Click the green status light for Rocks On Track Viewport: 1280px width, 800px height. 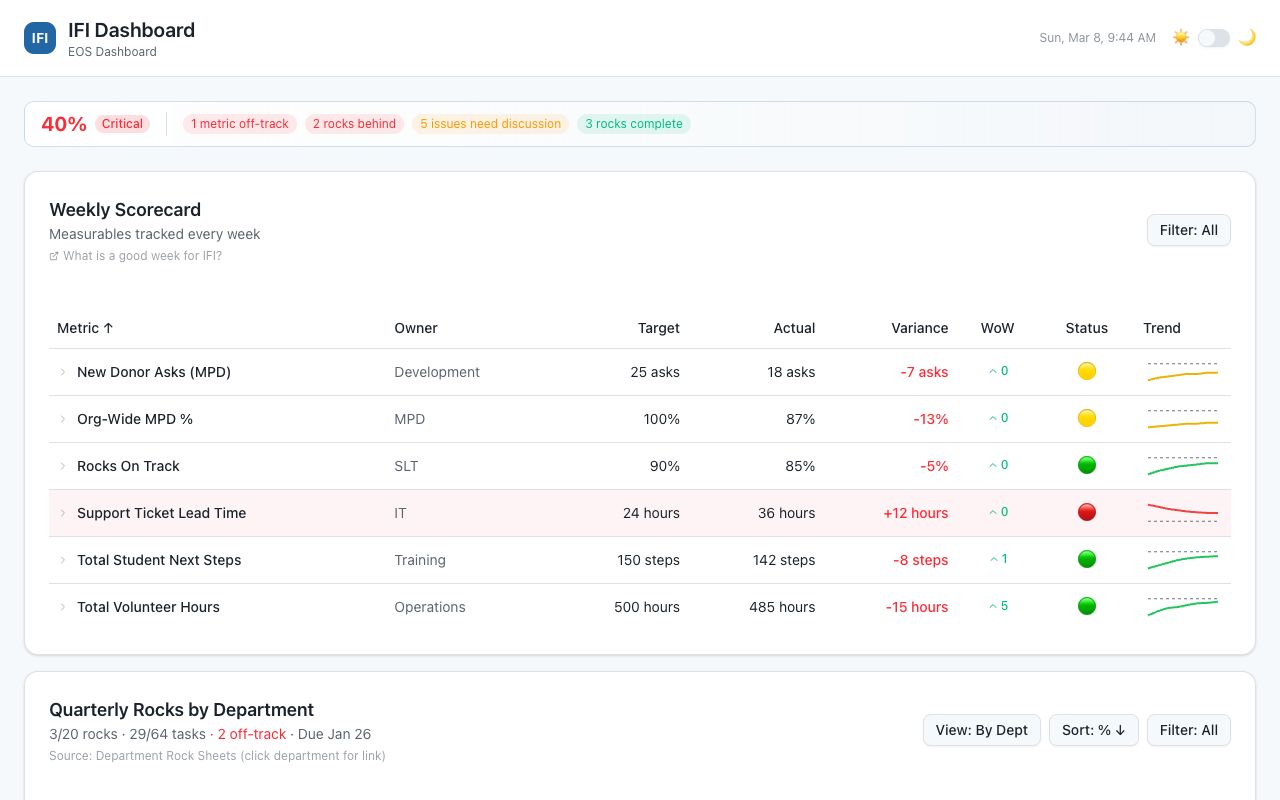click(1087, 465)
